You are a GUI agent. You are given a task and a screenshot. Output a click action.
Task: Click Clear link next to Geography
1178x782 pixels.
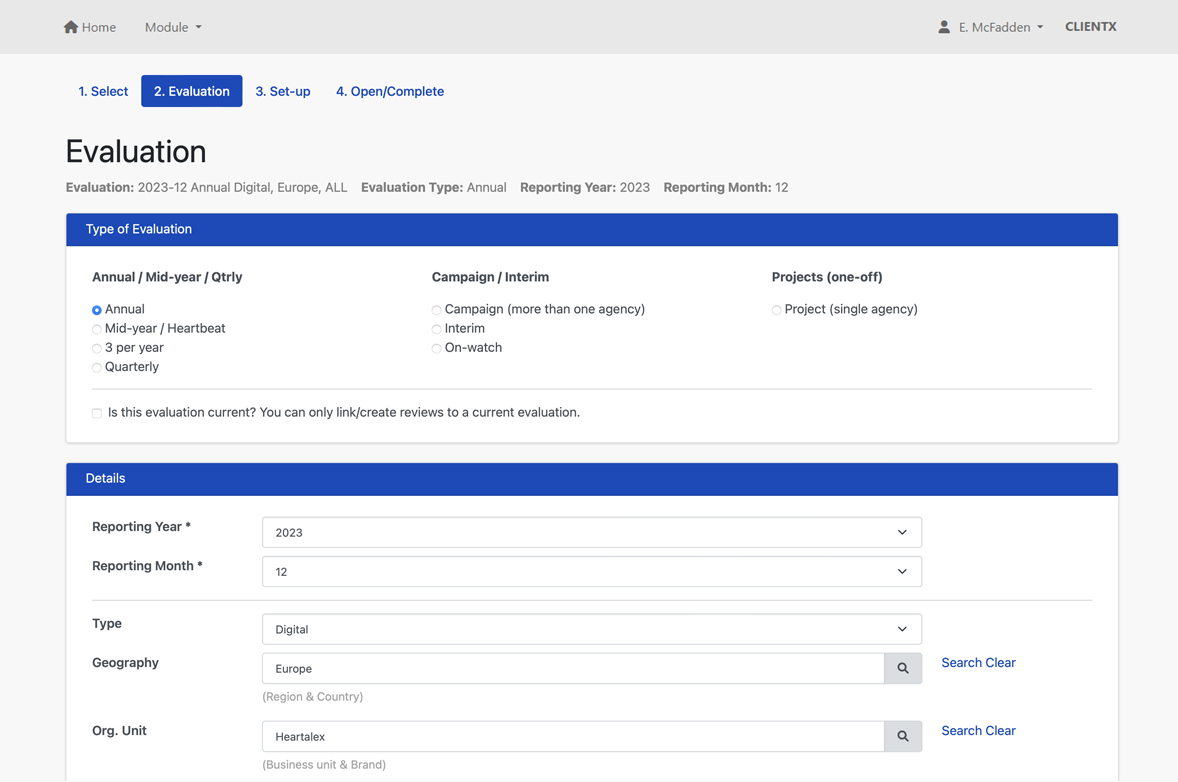pyautogui.click(x=1000, y=663)
